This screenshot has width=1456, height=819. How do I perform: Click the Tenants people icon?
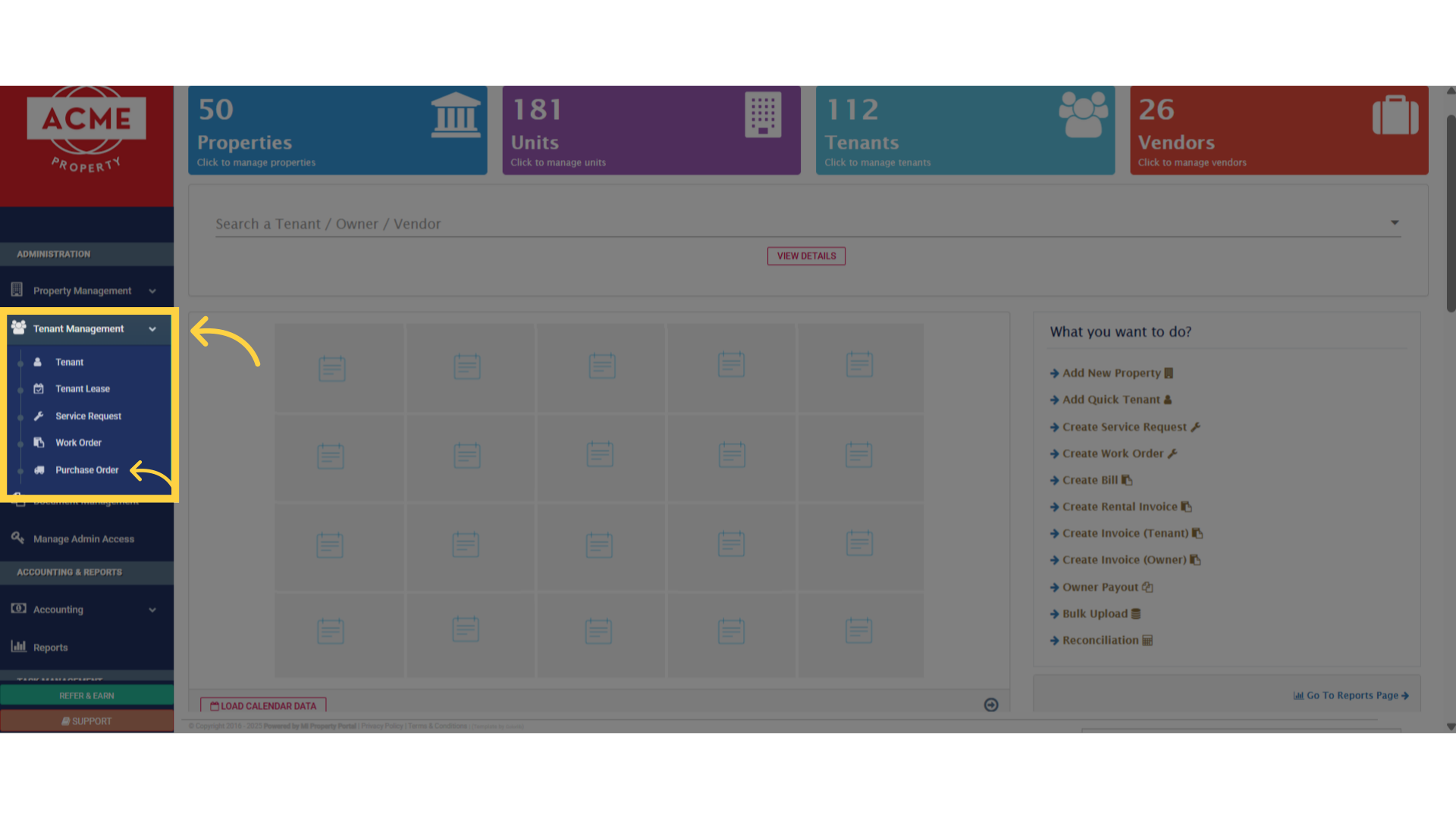click(x=1083, y=115)
